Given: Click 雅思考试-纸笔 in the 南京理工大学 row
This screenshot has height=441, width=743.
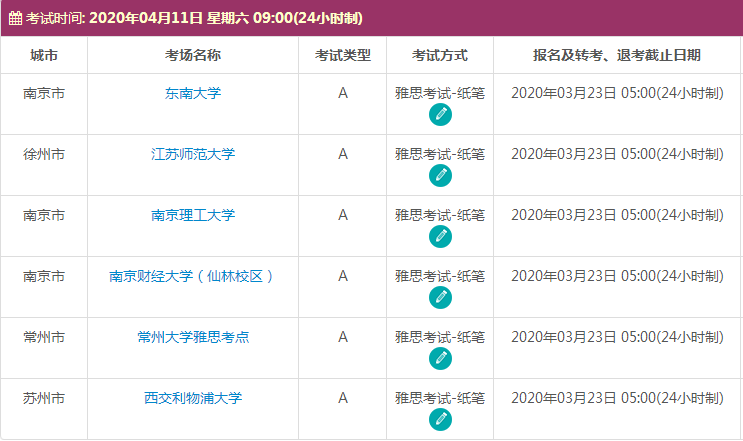Looking at the screenshot, I should (440, 216).
